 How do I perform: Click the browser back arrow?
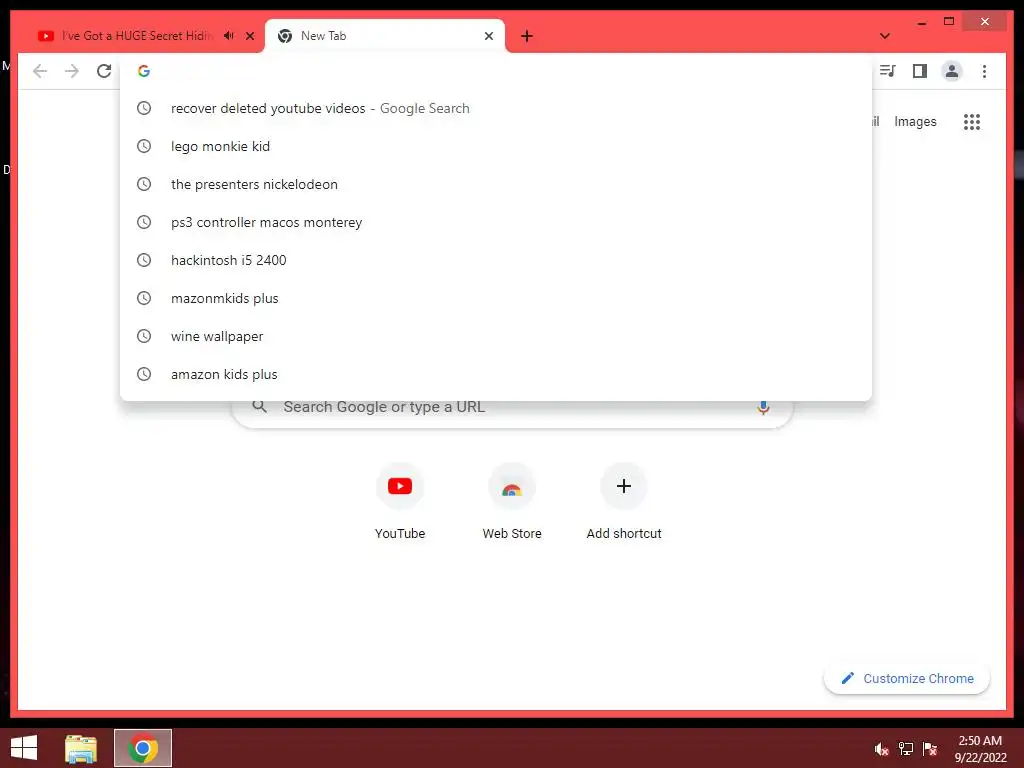(40, 71)
